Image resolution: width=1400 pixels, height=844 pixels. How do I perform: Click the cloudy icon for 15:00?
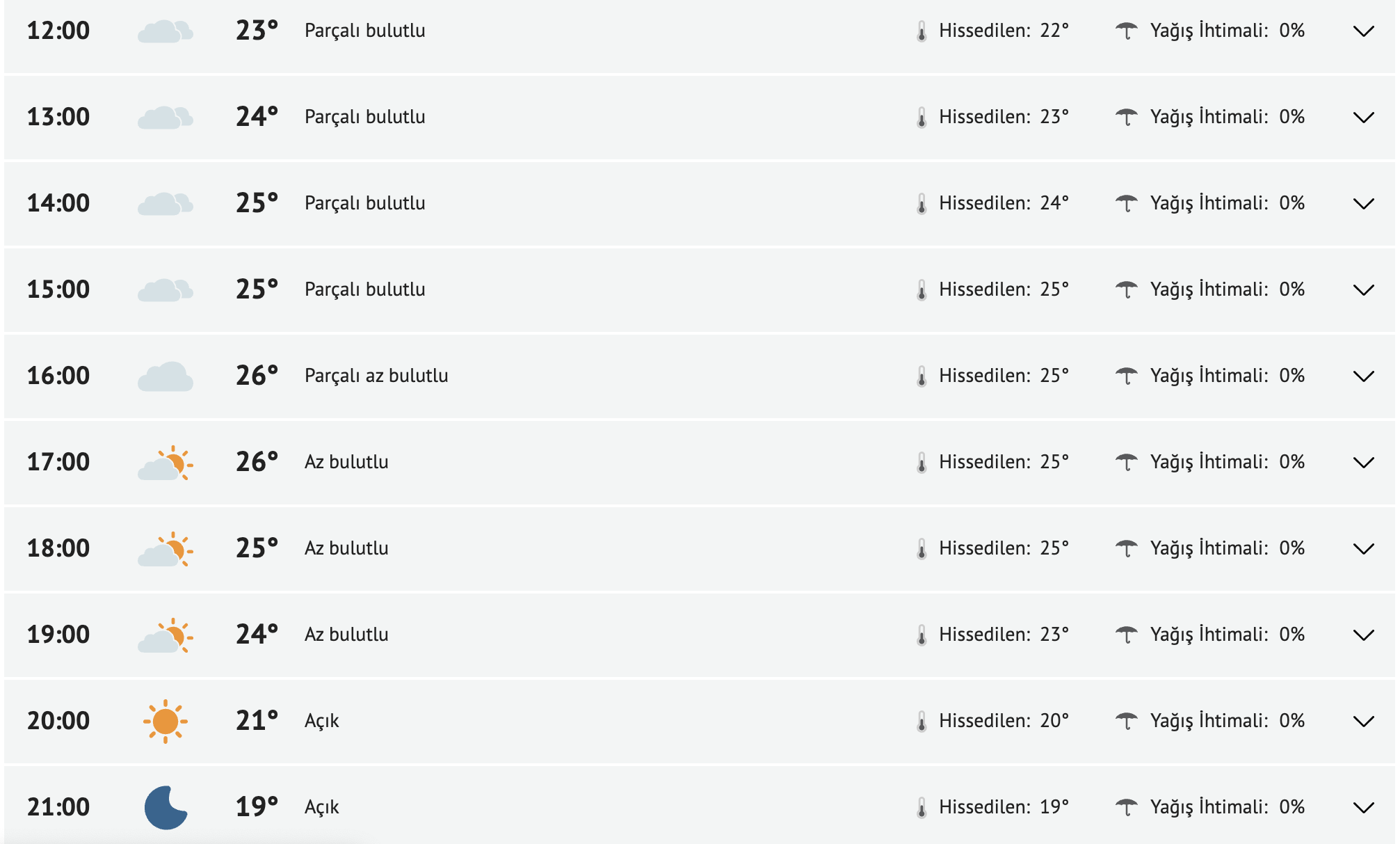click(x=165, y=290)
